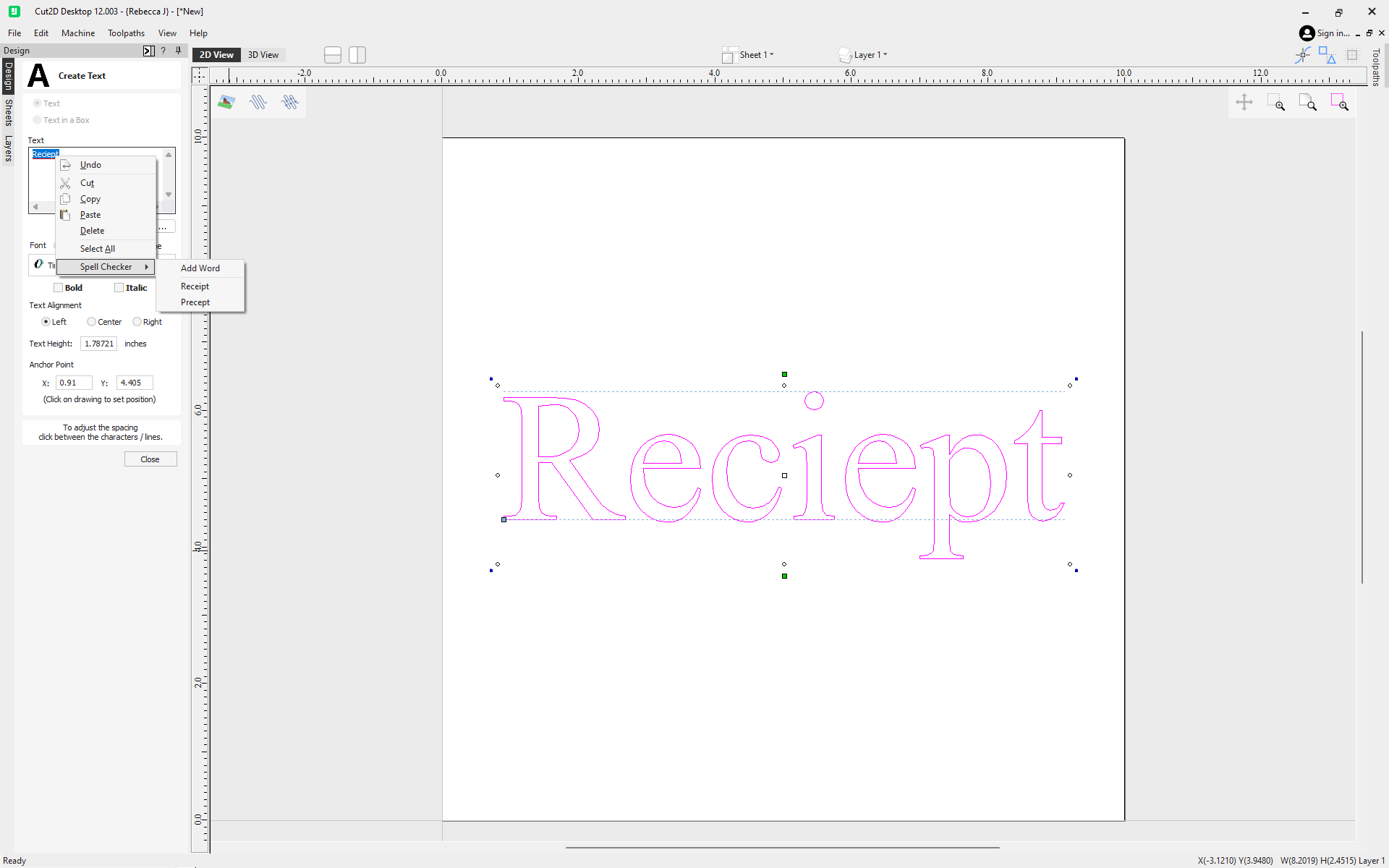Split the view vertically
1389x868 pixels.
click(x=357, y=55)
